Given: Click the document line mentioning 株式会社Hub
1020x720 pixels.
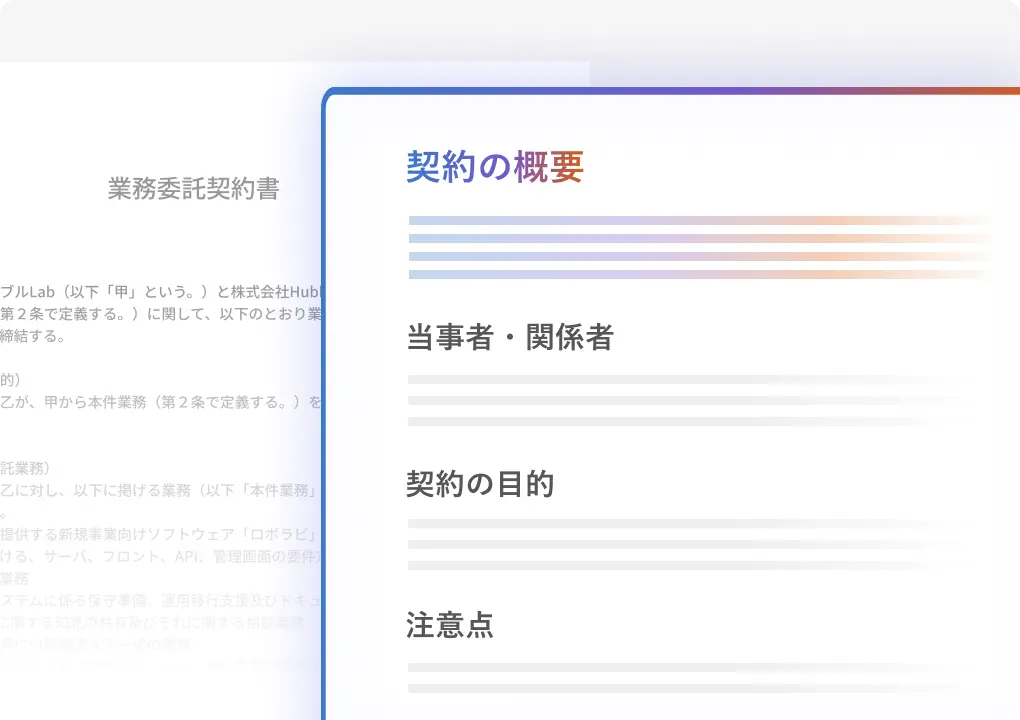Looking at the screenshot, I should 160,292.
